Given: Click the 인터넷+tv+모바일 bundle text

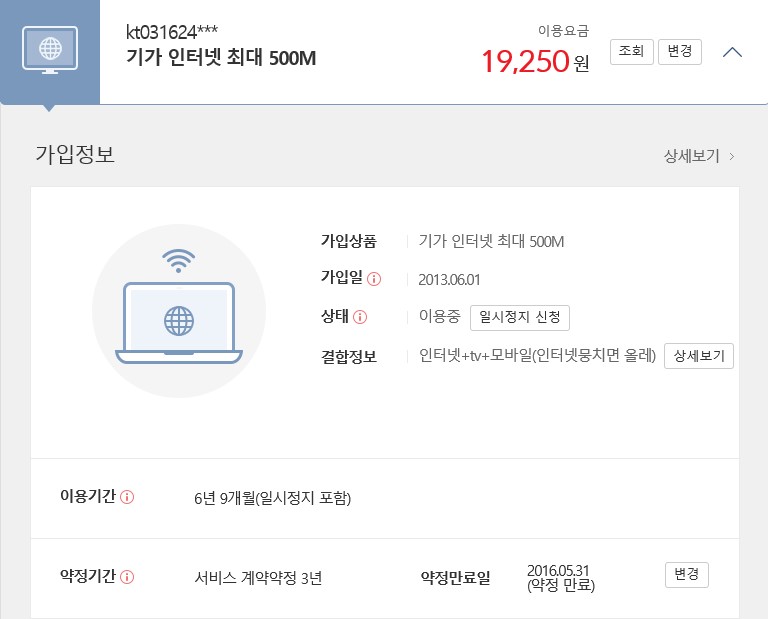Looking at the screenshot, I should pos(537,356).
